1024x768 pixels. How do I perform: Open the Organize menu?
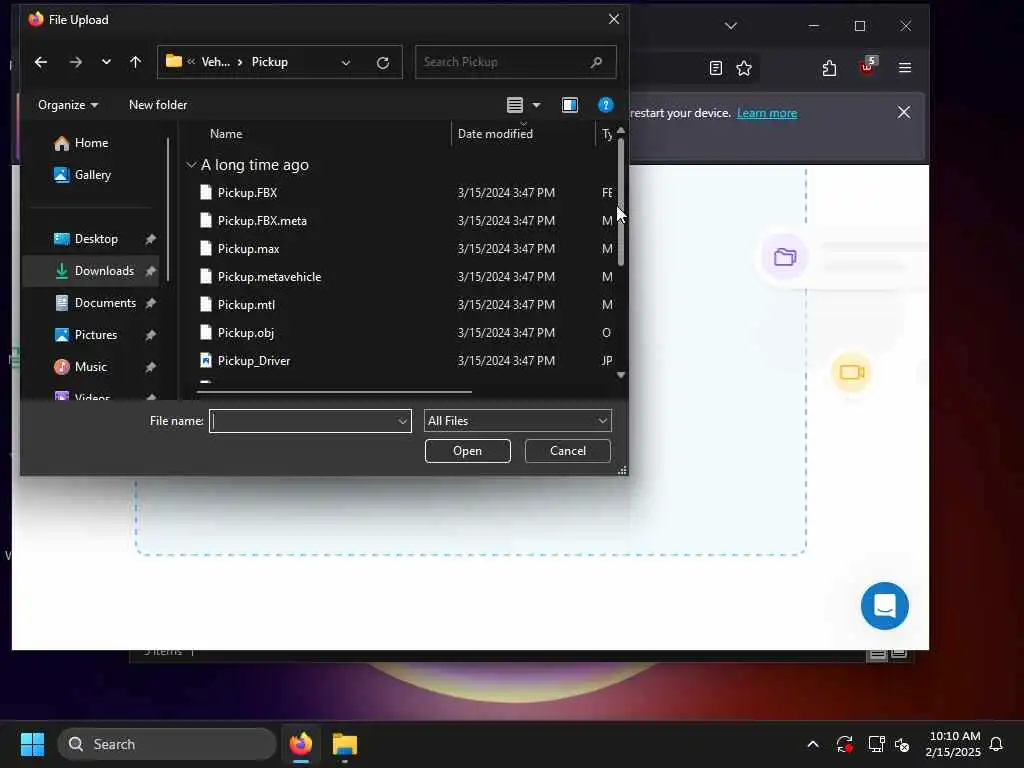click(68, 105)
